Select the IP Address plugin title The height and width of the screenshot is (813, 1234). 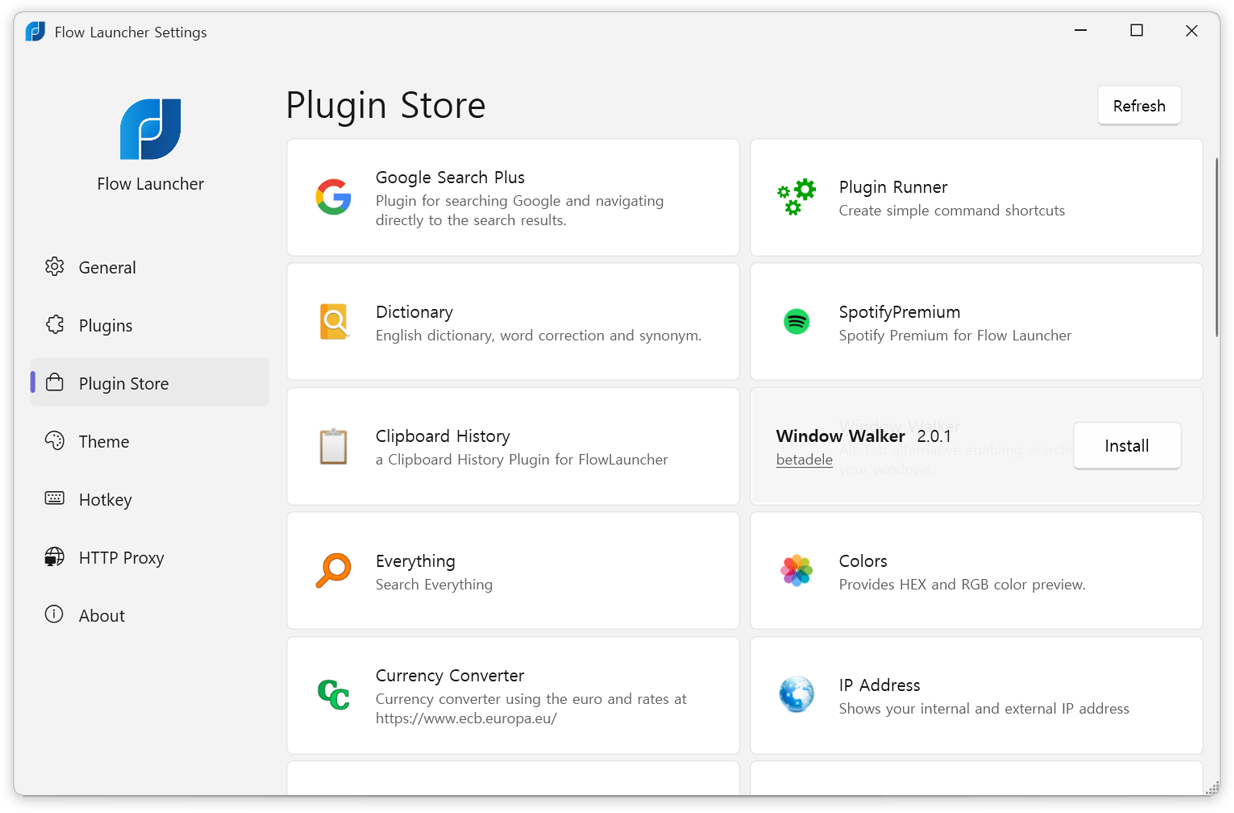pyautogui.click(x=879, y=685)
